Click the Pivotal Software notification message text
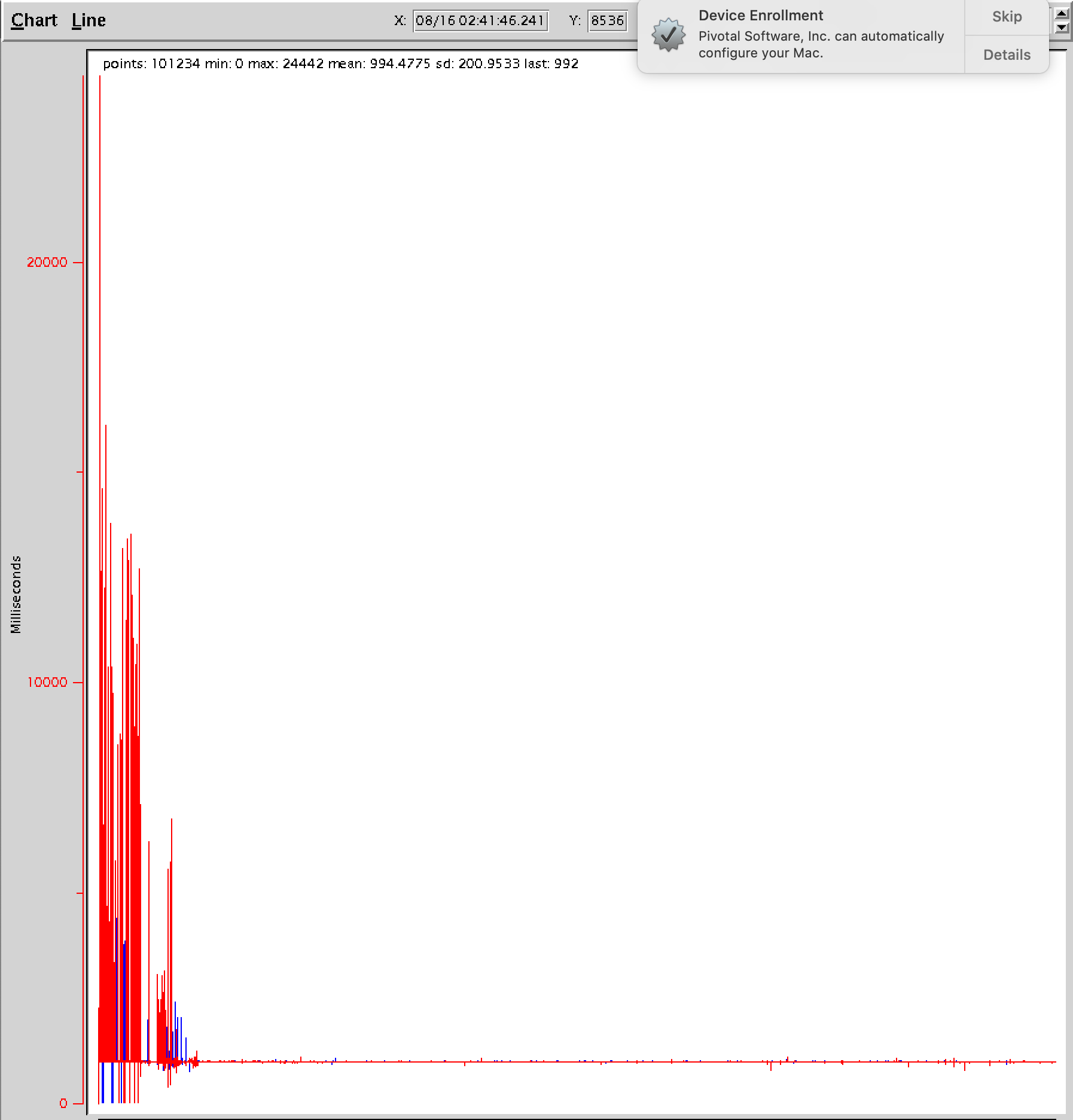 [x=821, y=45]
